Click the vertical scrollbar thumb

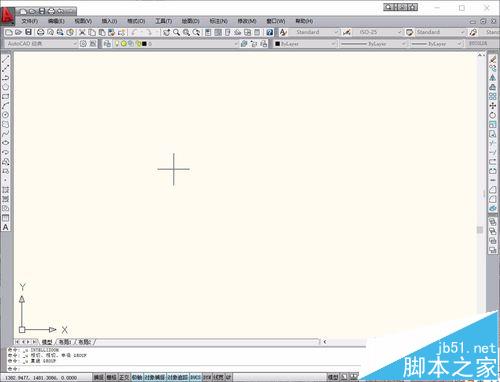pyautogui.click(x=480, y=230)
